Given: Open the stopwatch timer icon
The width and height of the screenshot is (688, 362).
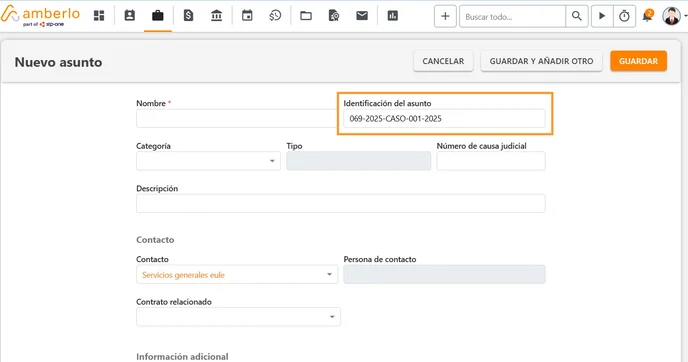Looking at the screenshot, I should 624,16.
